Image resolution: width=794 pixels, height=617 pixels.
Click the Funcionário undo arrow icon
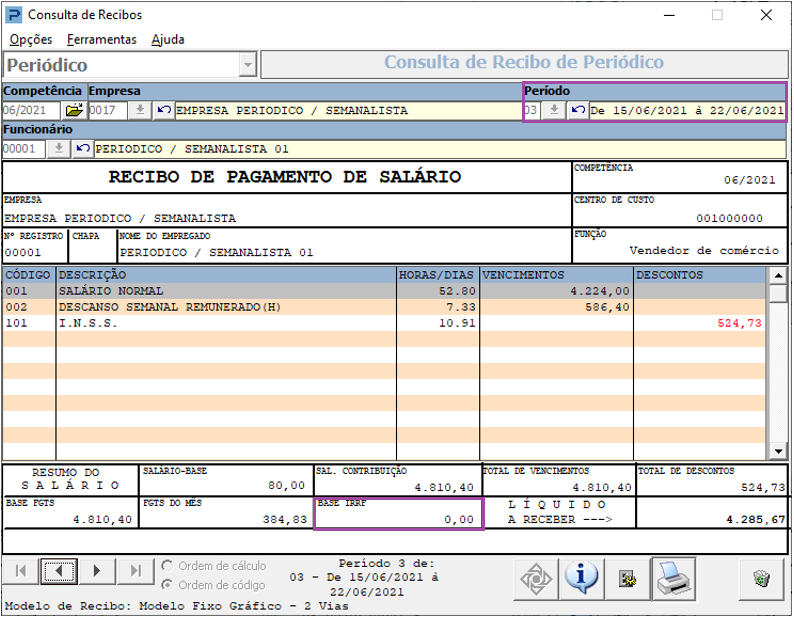83,148
